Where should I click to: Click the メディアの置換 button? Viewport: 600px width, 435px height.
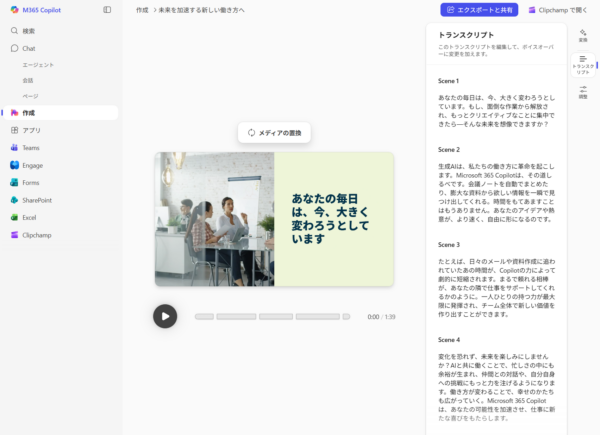pos(274,133)
